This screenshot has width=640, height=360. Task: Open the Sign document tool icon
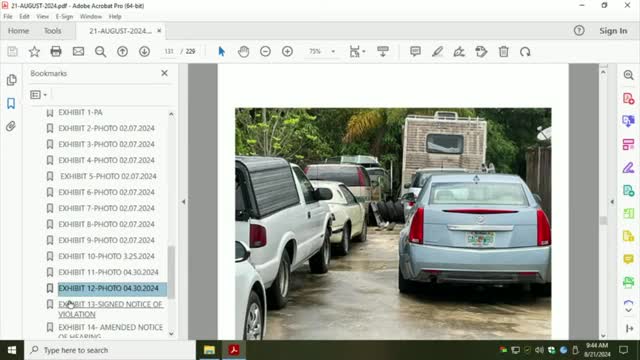point(459,51)
